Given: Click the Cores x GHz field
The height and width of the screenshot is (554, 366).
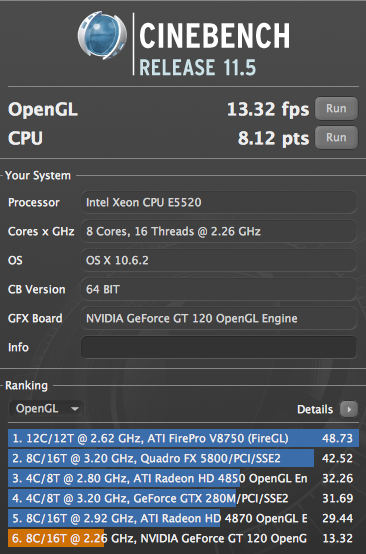Looking at the screenshot, I should (x=219, y=231).
